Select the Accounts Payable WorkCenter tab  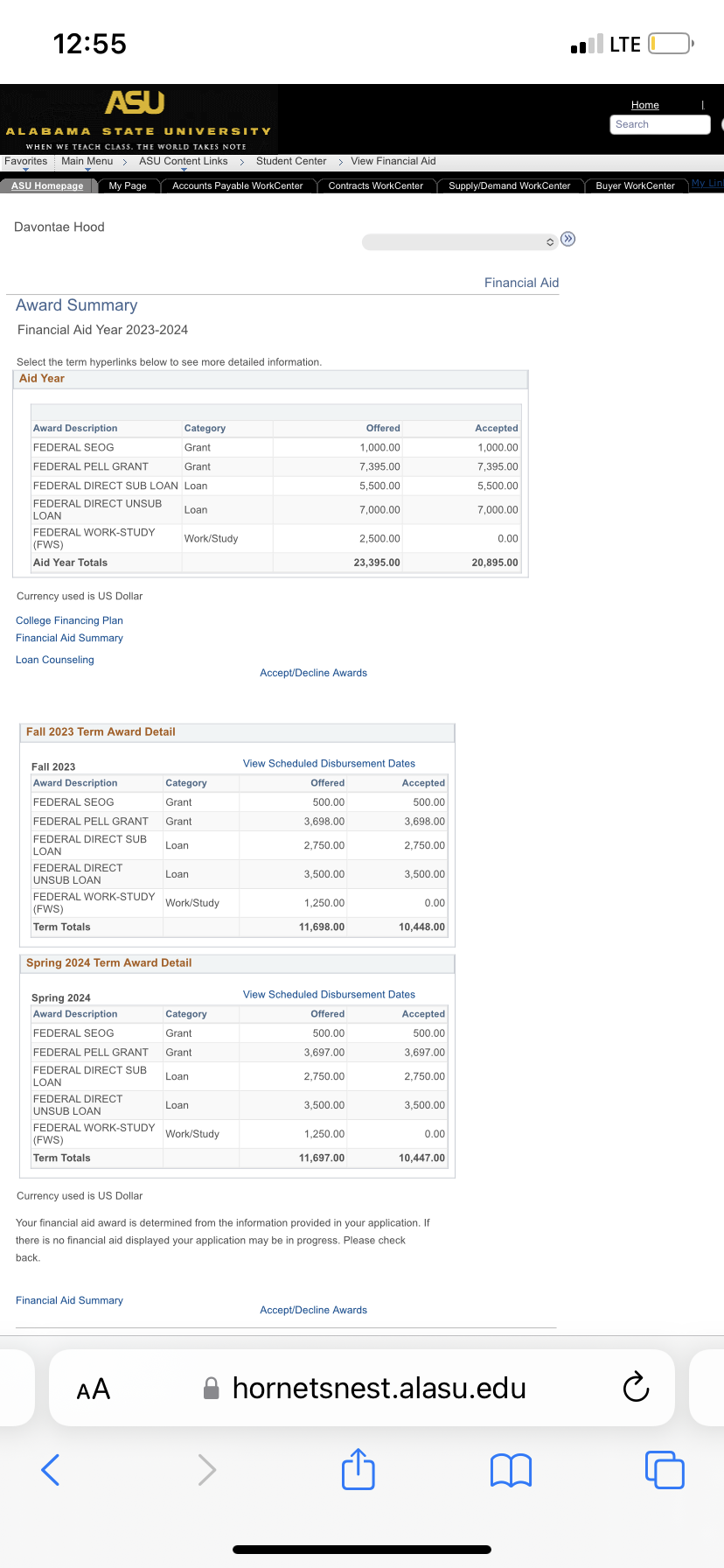238,185
